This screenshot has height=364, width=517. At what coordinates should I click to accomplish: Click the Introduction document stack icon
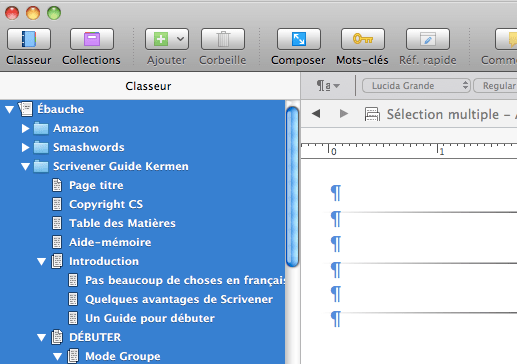click(57, 261)
